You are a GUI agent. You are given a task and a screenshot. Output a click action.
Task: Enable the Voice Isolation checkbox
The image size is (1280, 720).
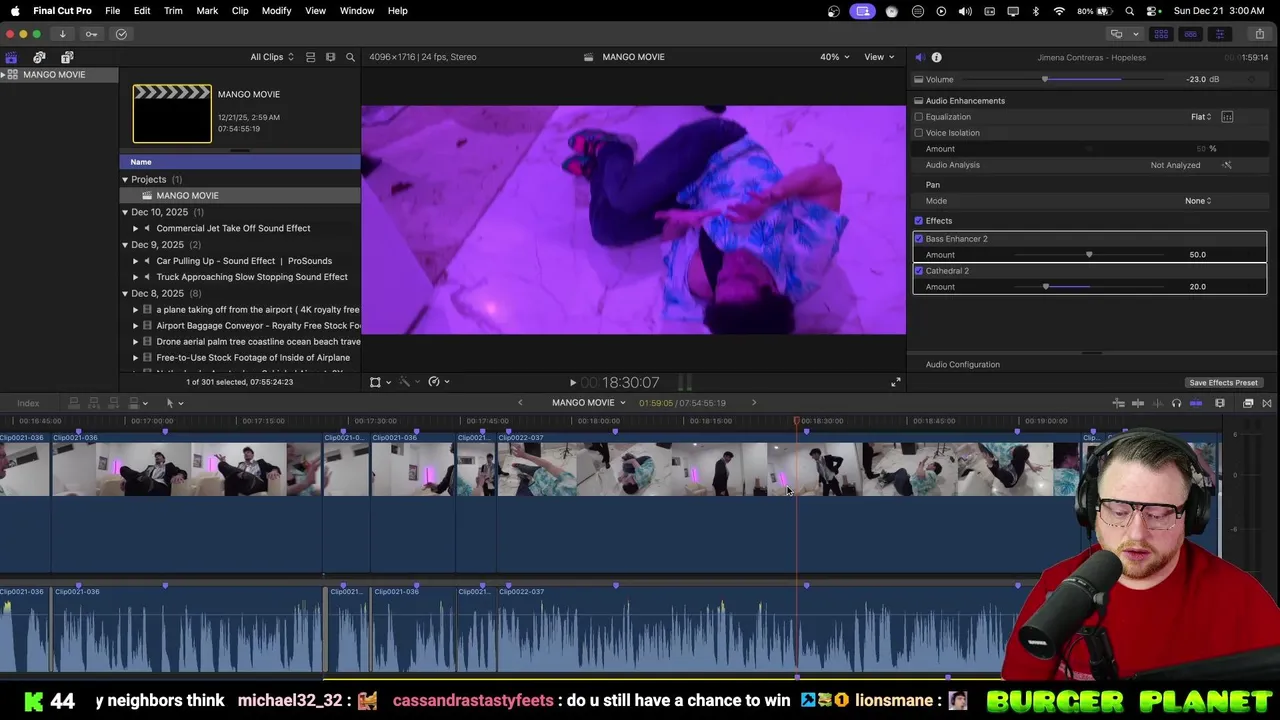pyautogui.click(x=919, y=133)
